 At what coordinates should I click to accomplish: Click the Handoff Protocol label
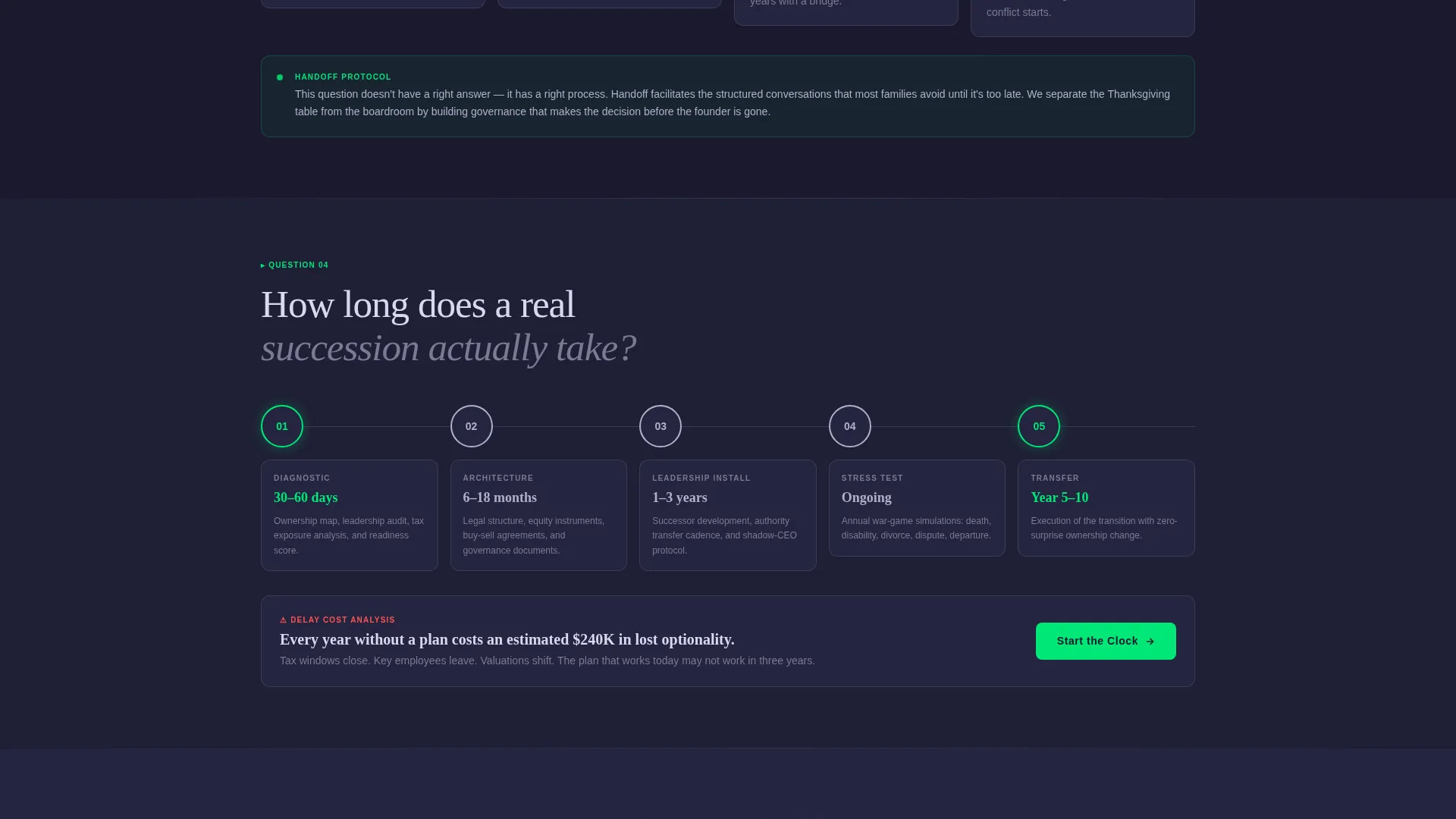point(343,77)
